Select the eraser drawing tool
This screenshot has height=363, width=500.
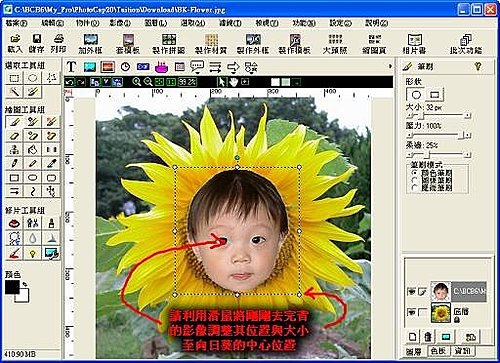tap(14, 136)
